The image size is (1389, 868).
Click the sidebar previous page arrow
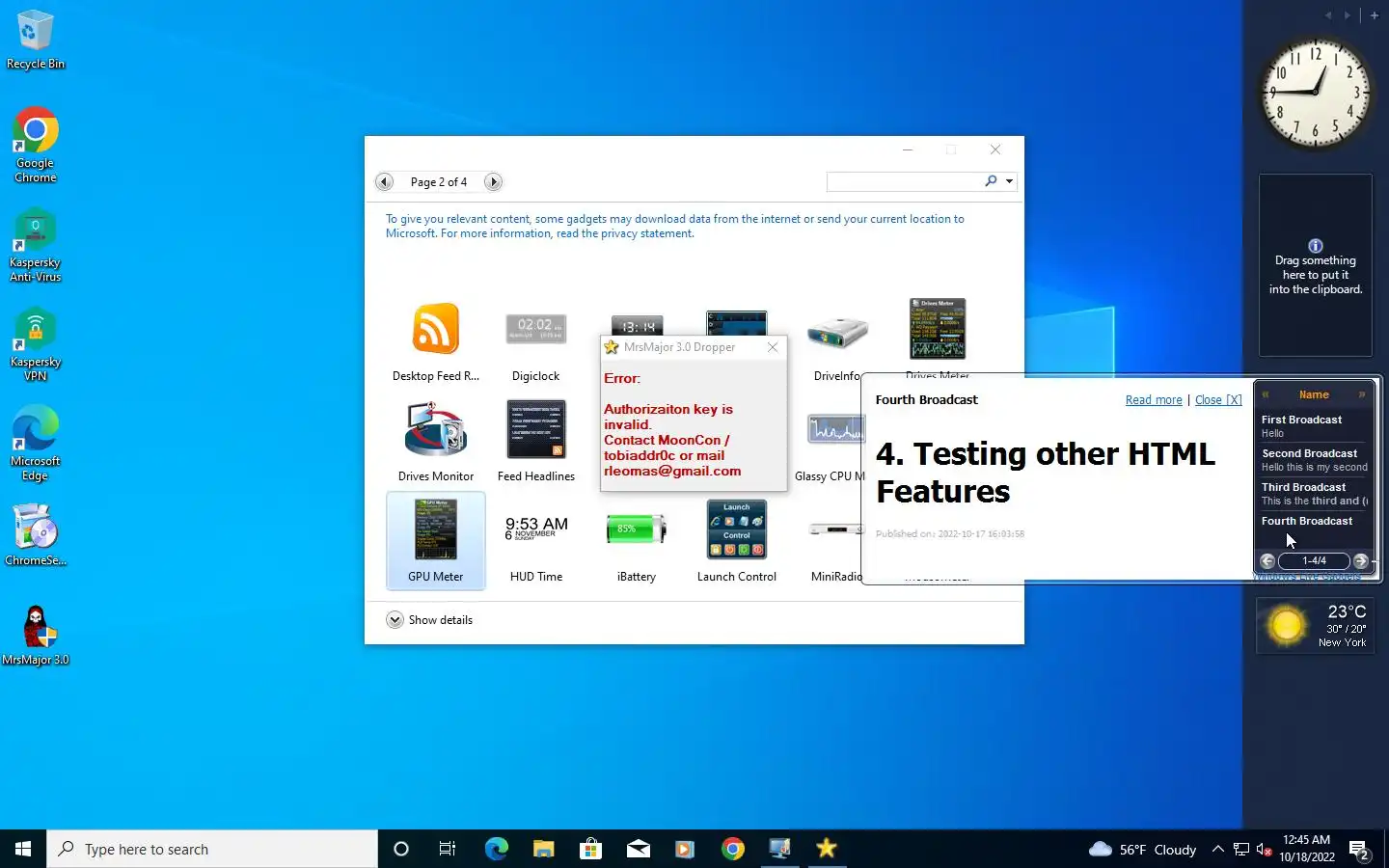click(1328, 14)
